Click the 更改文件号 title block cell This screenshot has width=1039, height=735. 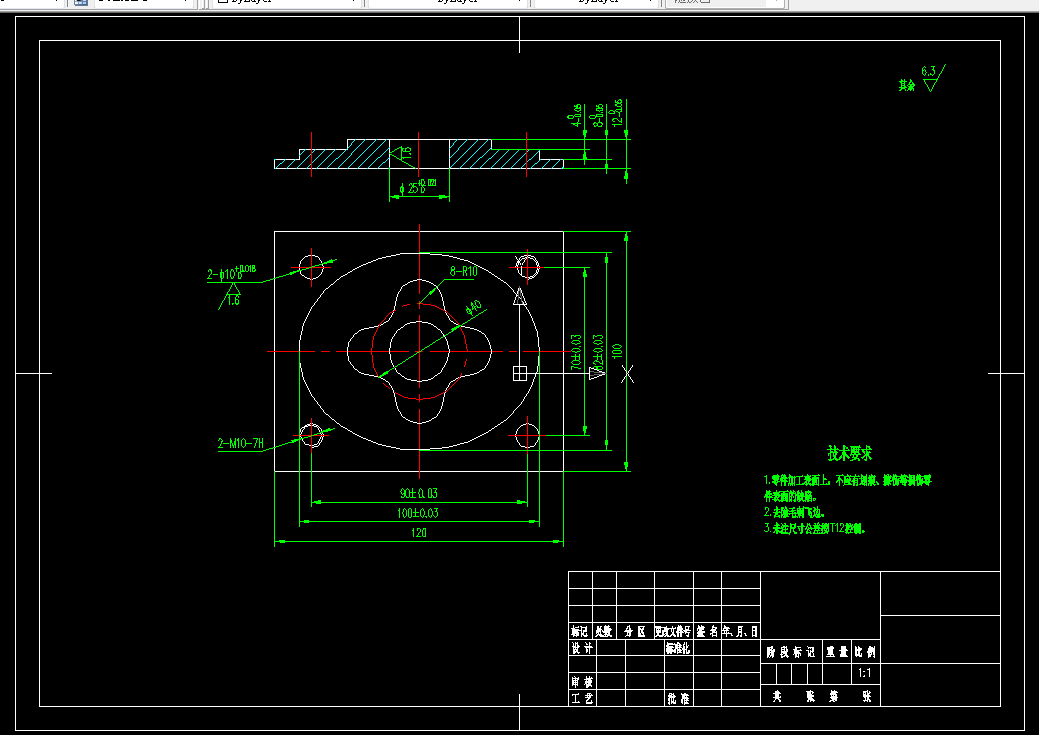coord(673,632)
